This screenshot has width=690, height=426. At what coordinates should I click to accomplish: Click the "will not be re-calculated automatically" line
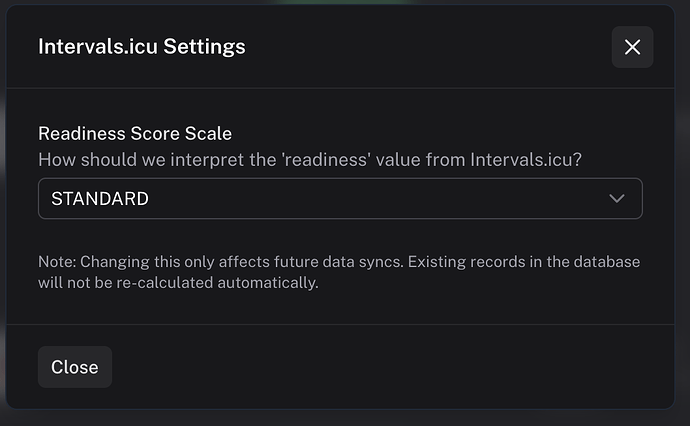coord(178,283)
